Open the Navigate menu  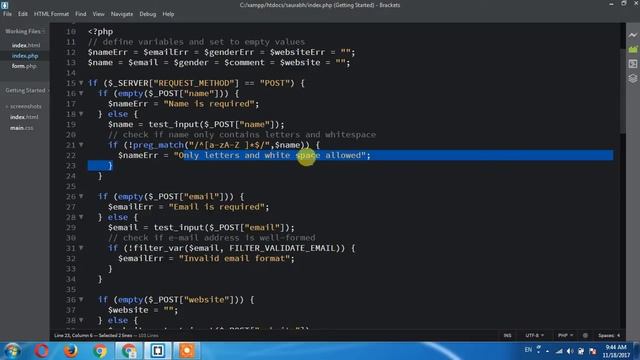click(122, 14)
